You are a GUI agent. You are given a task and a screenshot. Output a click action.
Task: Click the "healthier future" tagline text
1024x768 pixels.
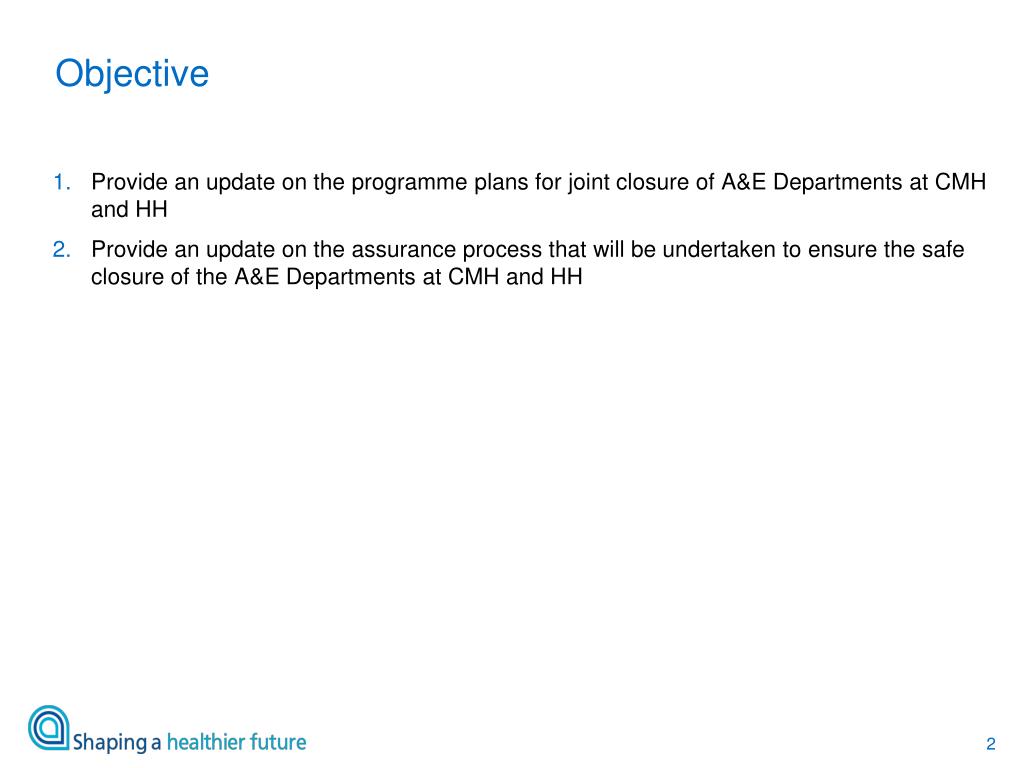tap(236, 742)
